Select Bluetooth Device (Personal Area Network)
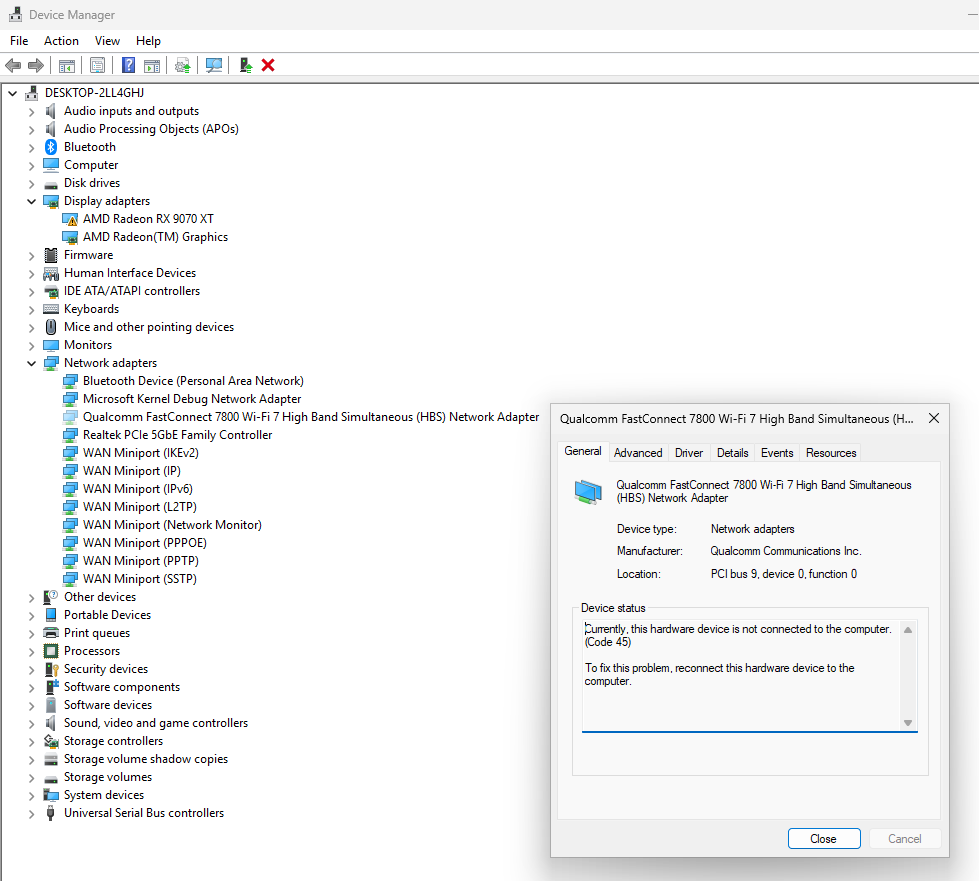This screenshot has height=881, width=979. tap(193, 381)
